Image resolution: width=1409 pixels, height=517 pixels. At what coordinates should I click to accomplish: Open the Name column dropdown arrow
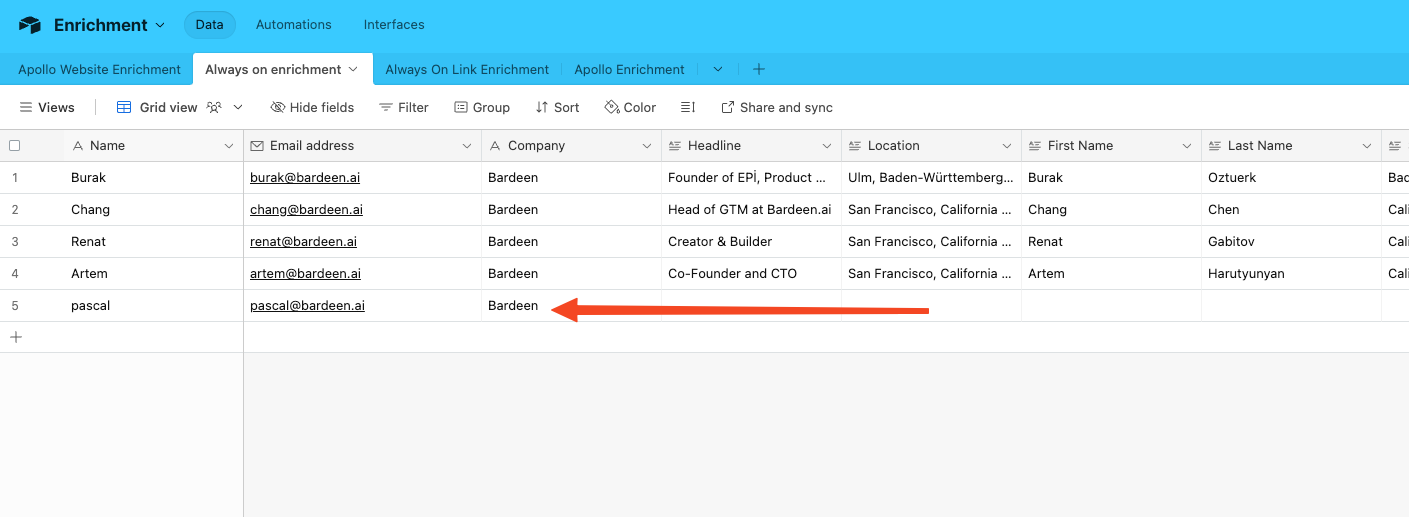pos(228,146)
